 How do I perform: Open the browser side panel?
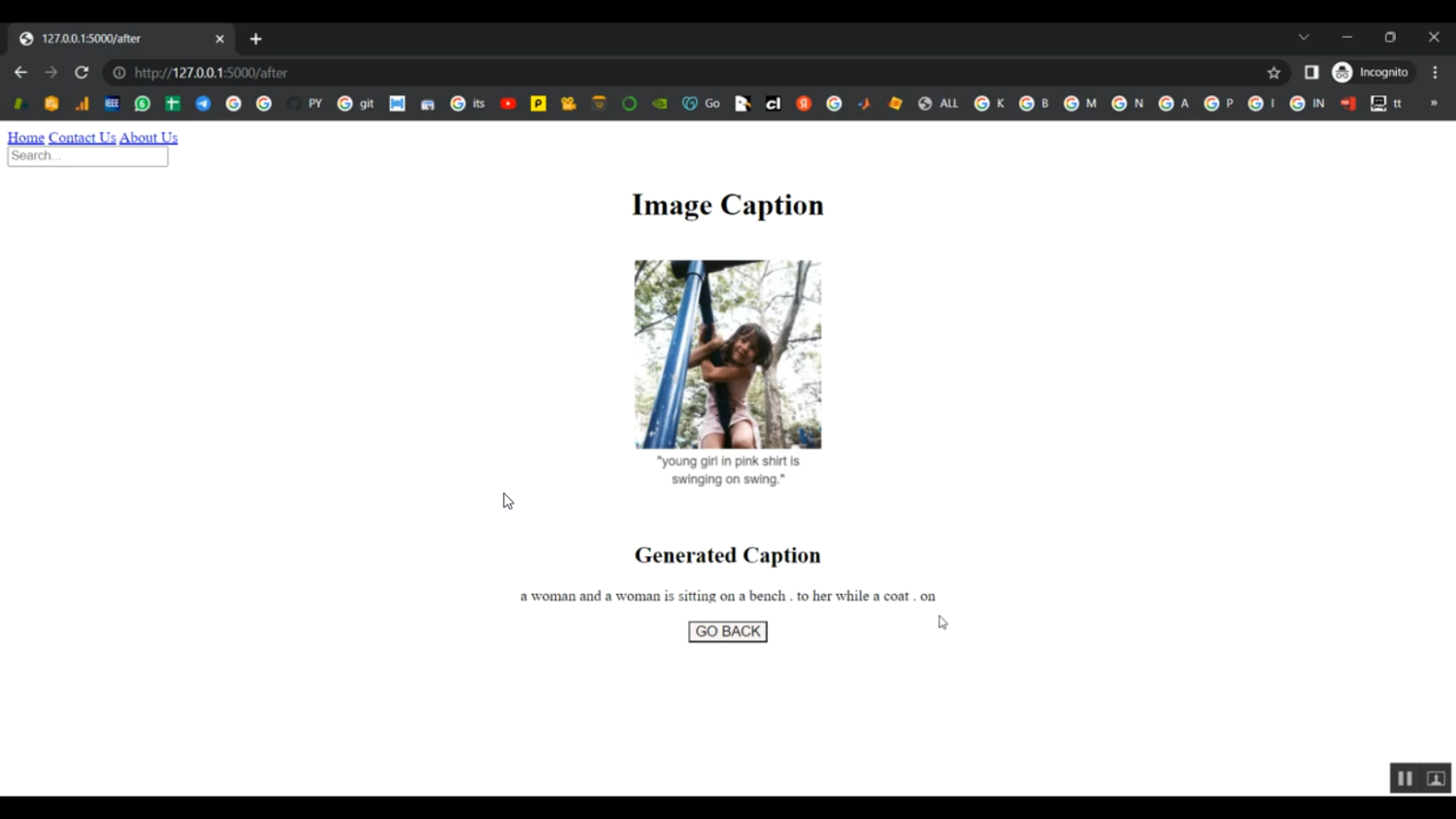[x=1311, y=73]
